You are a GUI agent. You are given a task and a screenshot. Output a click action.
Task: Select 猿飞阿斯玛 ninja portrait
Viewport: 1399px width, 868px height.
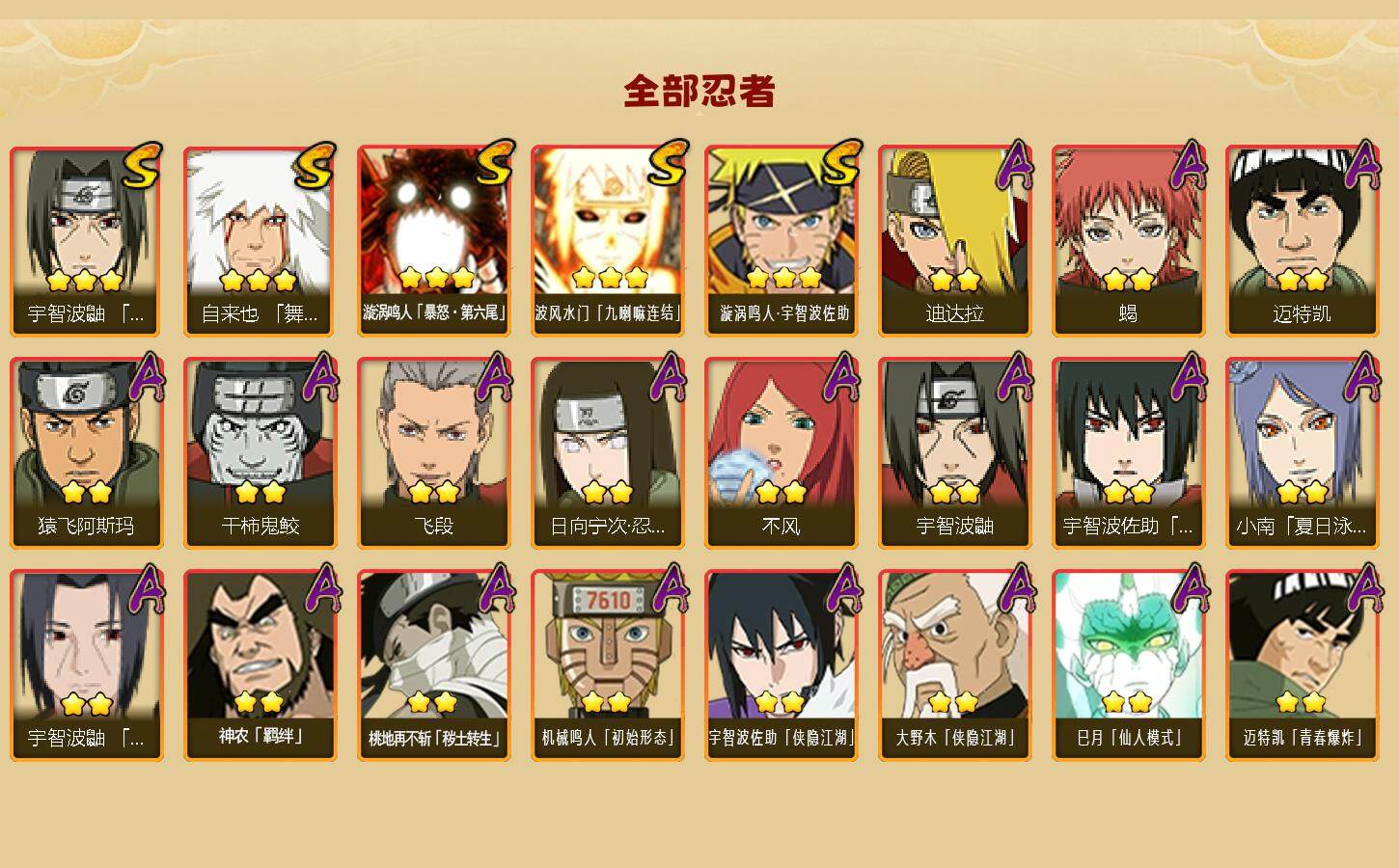(86, 453)
